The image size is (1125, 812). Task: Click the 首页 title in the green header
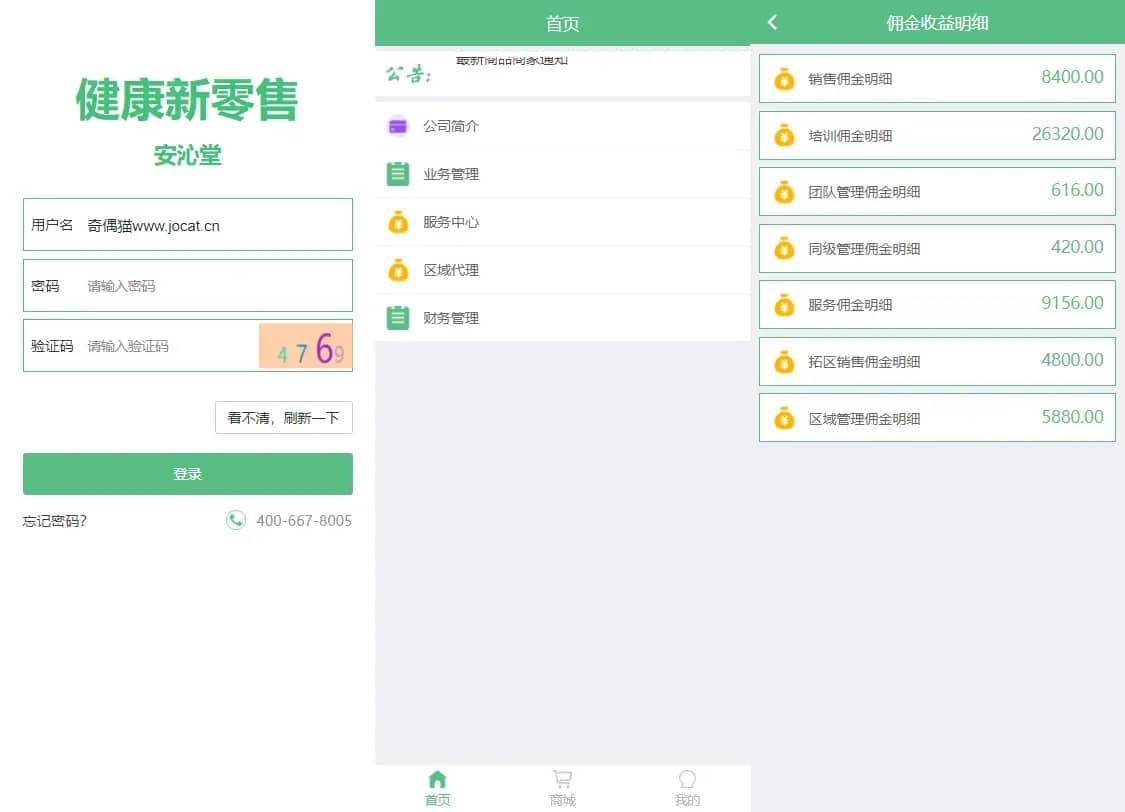(x=562, y=24)
